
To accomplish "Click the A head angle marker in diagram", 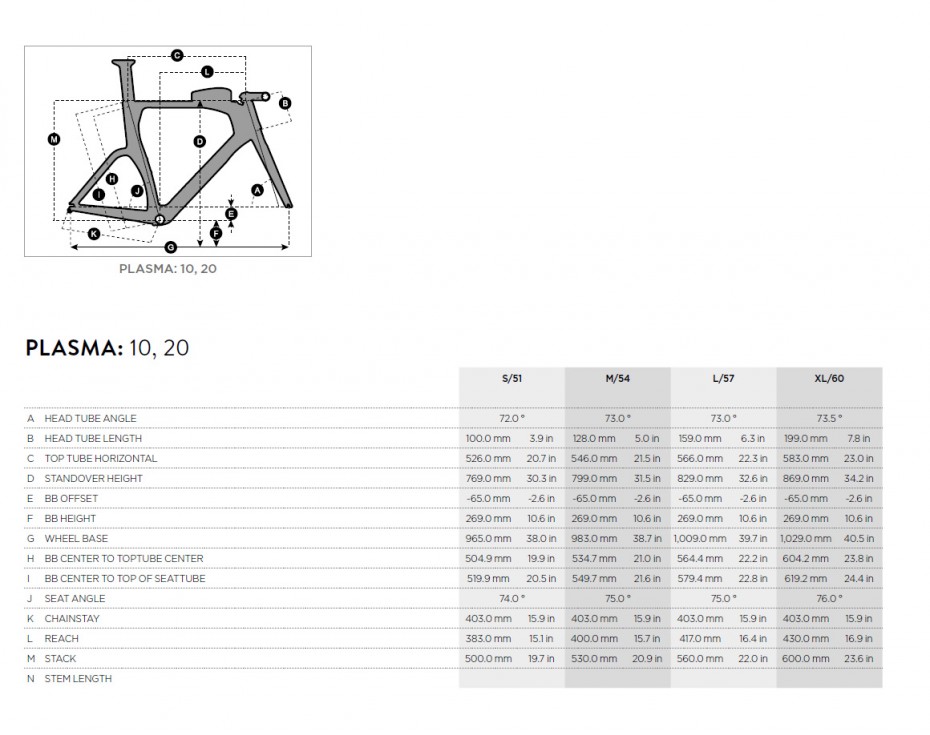I will point(257,190).
